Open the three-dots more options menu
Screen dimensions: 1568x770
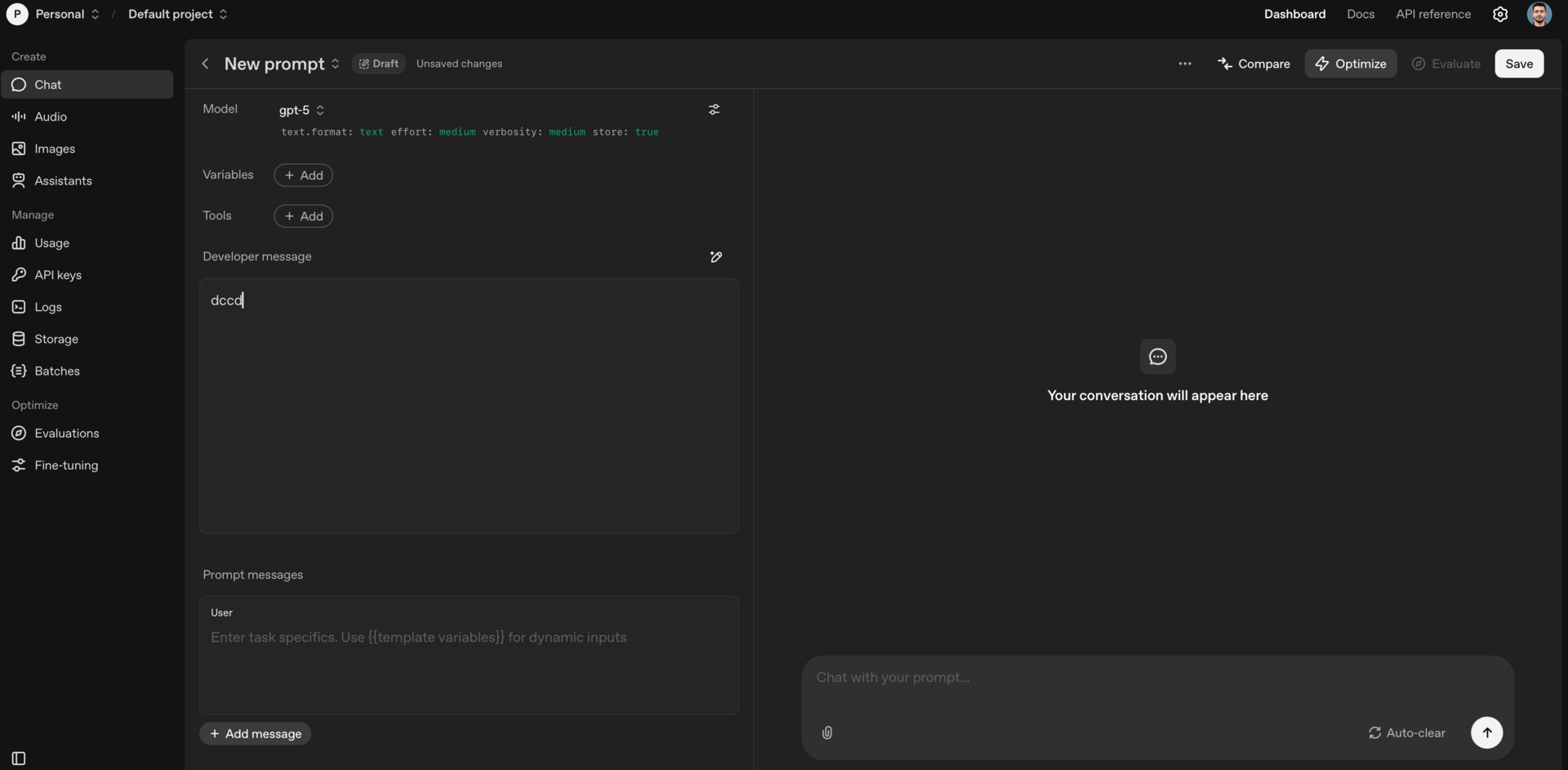(x=1185, y=64)
